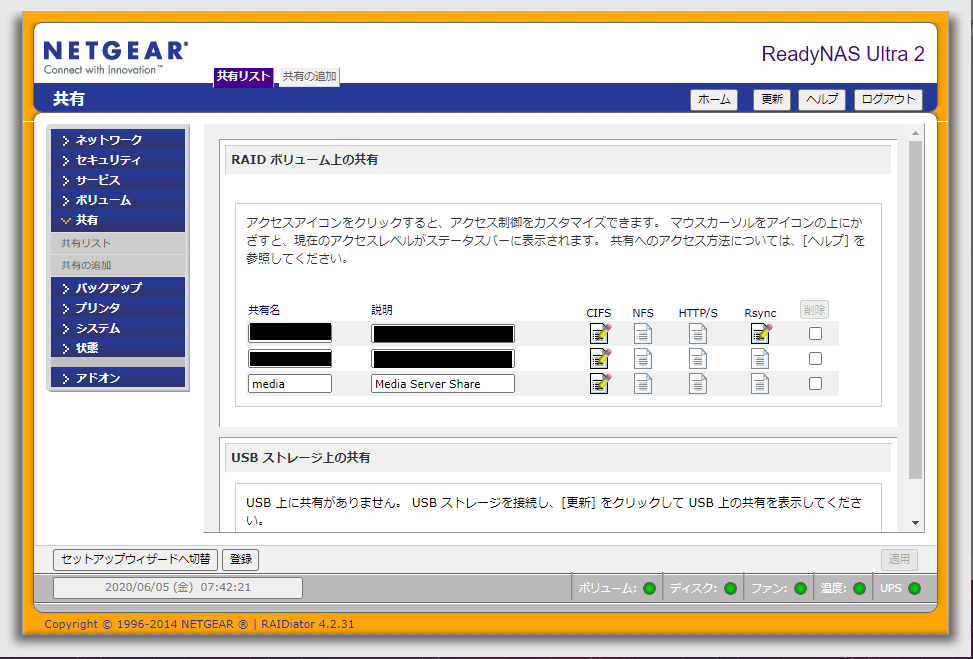Open NFS access icon in second share row
The height and width of the screenshot is (659, 973).
[x=643, y=359]
